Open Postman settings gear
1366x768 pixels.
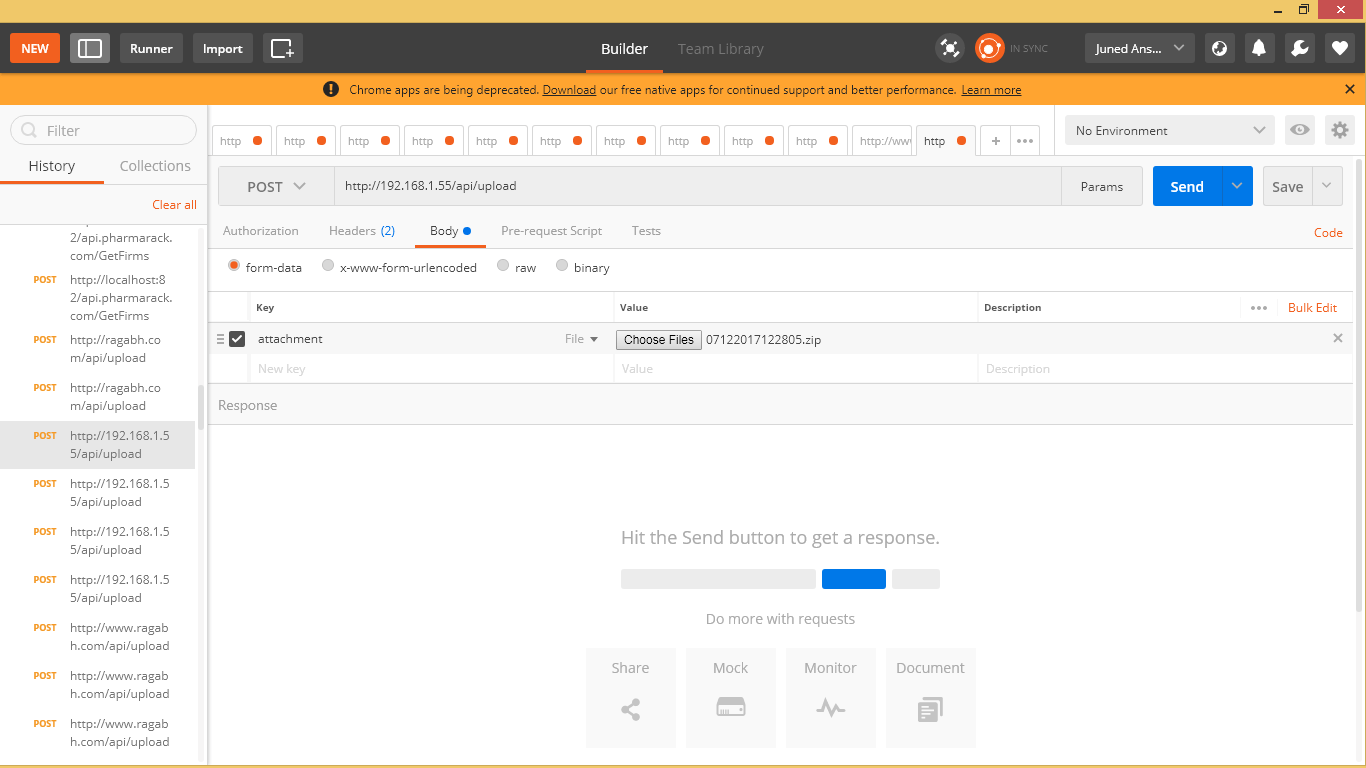tap(1339, 130)
